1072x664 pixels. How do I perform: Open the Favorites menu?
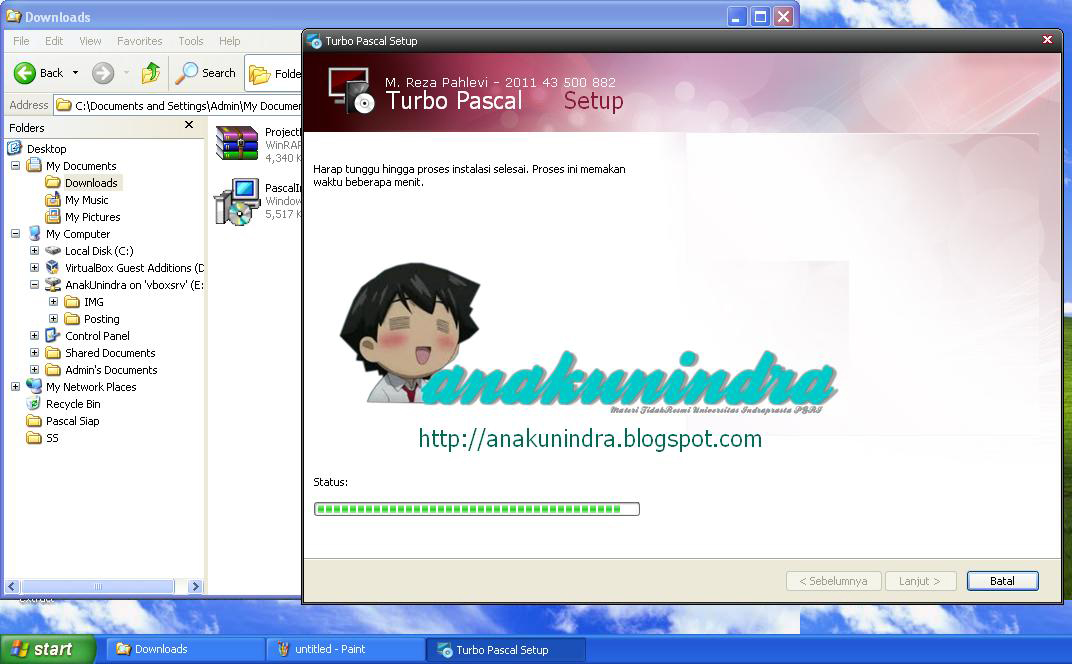coord(139,41)
